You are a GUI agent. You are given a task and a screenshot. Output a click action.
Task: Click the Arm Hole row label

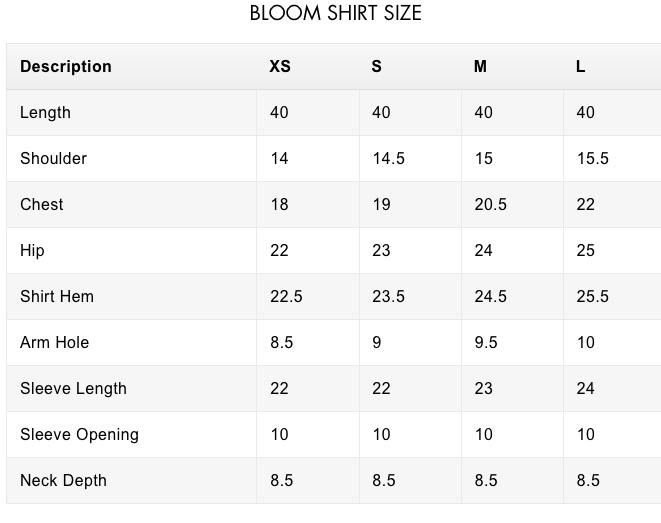pyautogui.click(x=54, y=343)
